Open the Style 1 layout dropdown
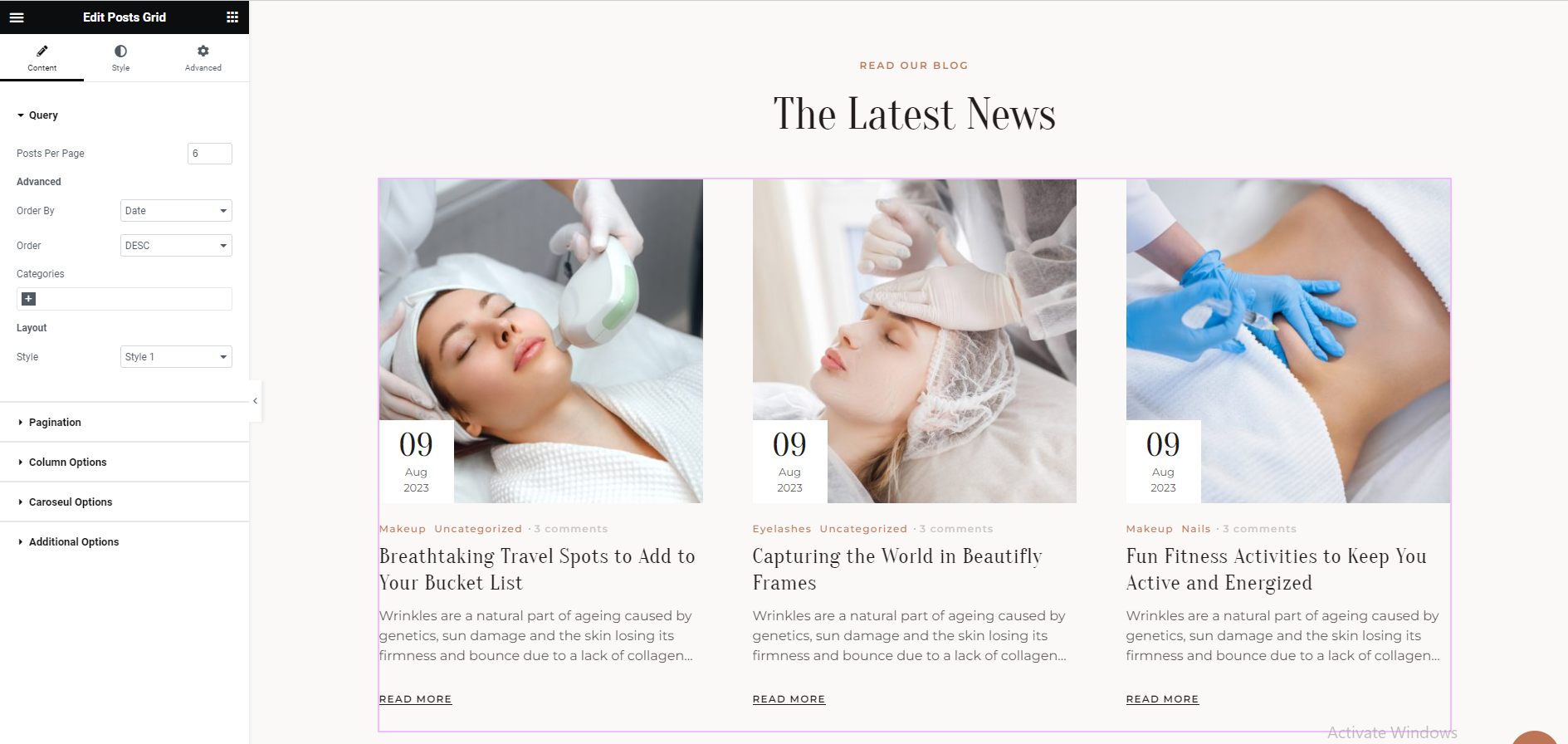The height and width of the screenshot is (744, 1568). pos(176,357)
